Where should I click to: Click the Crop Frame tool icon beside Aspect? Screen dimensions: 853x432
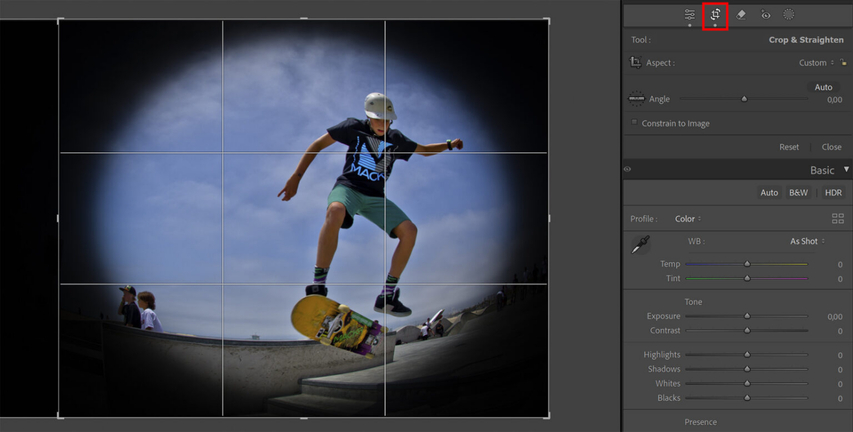coord(635,63)
